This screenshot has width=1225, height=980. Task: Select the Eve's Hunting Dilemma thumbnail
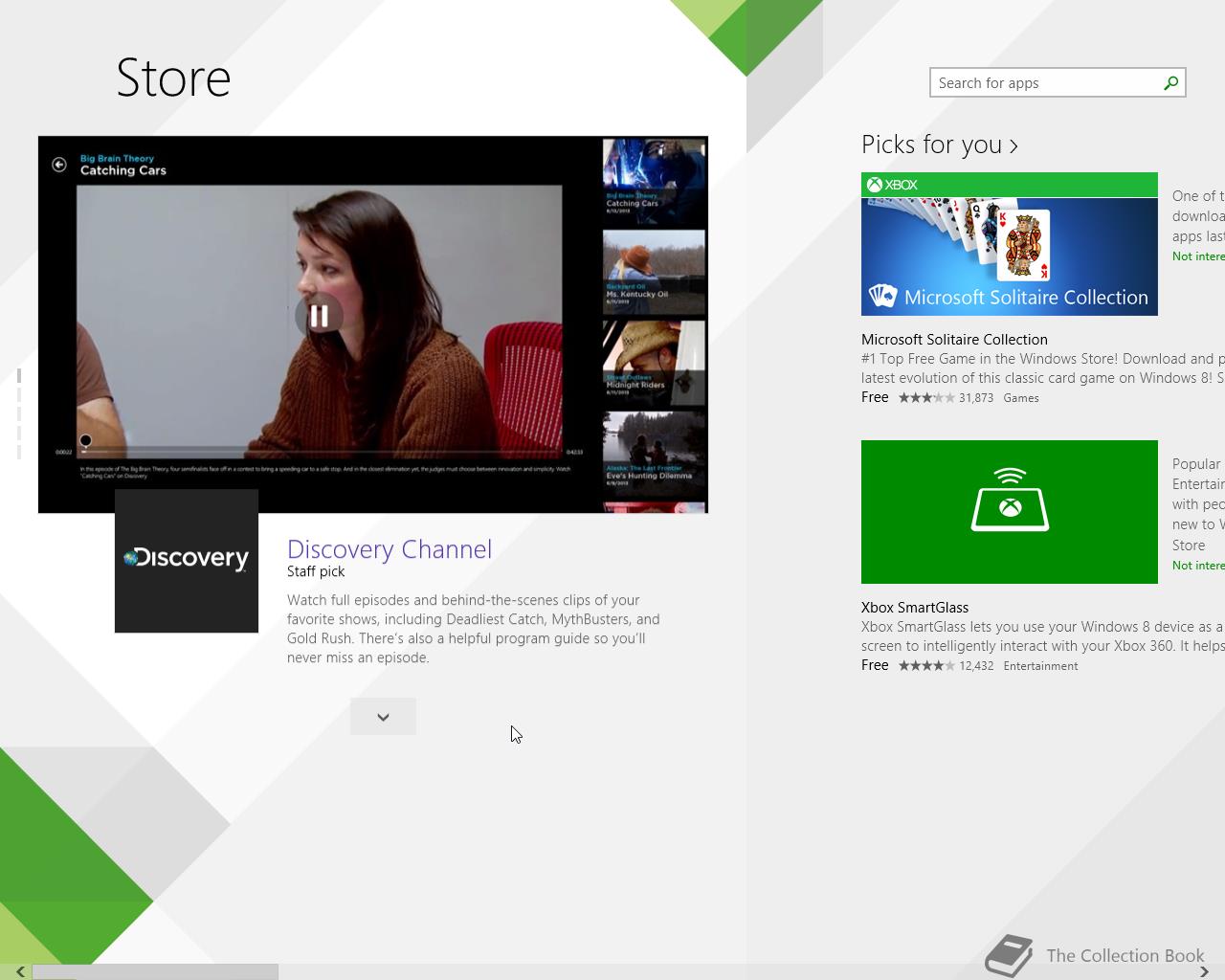click(x=655, y=453)
